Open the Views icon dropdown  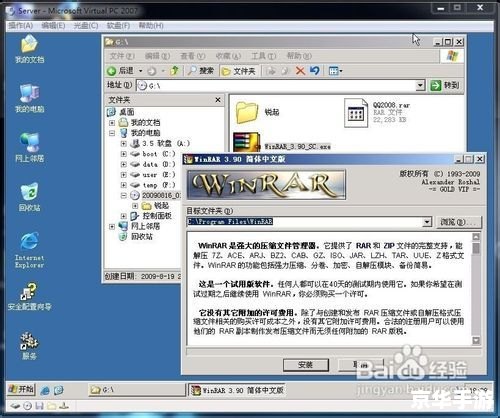pos(335,71)
